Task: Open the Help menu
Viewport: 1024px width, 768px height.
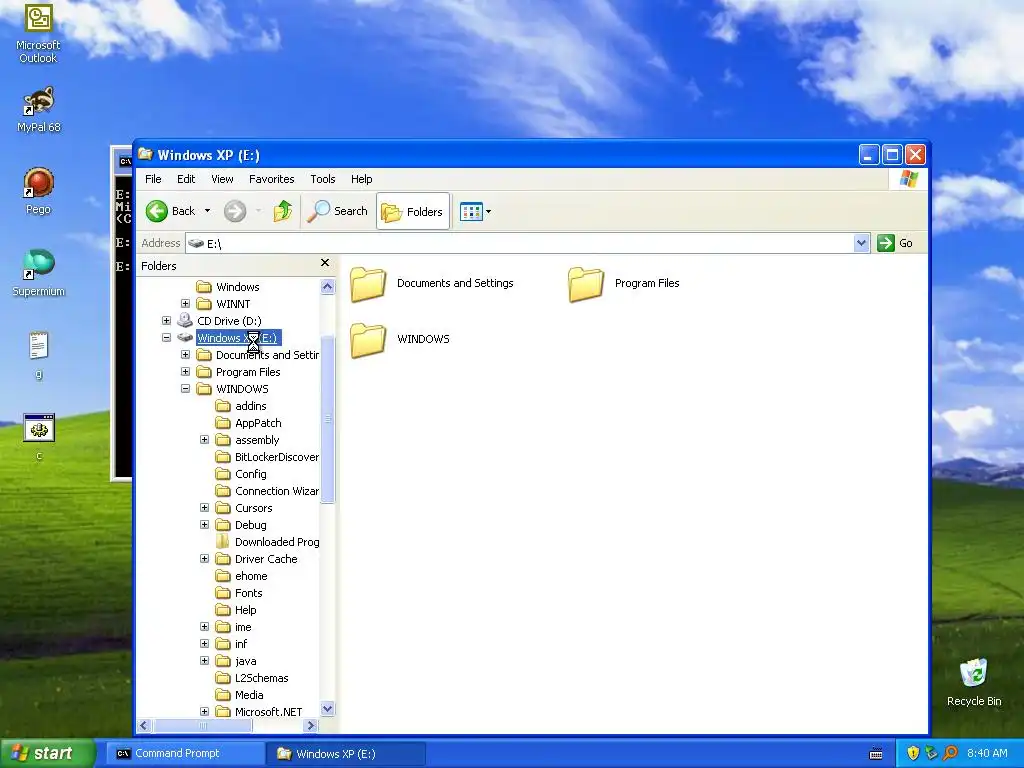Action: point(361,179)
